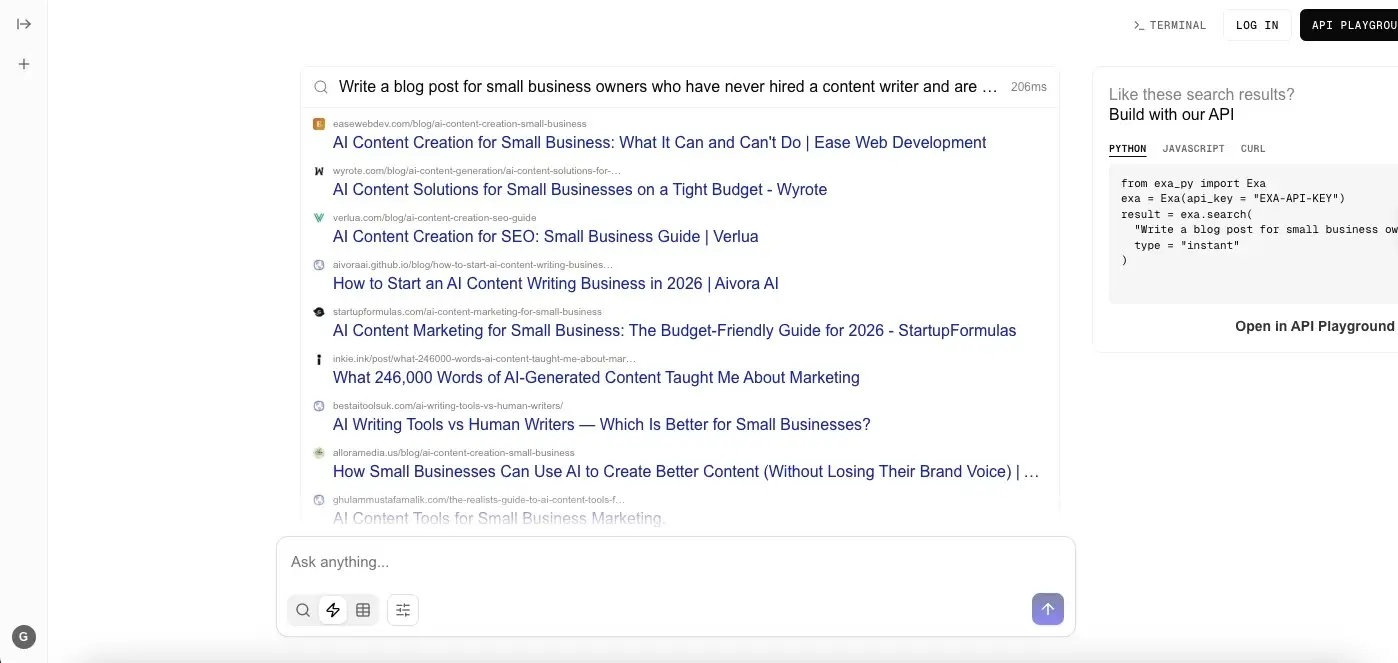Open the G user avatar
This screenshot has height=663, width=1398.
(x=24, y=637)
